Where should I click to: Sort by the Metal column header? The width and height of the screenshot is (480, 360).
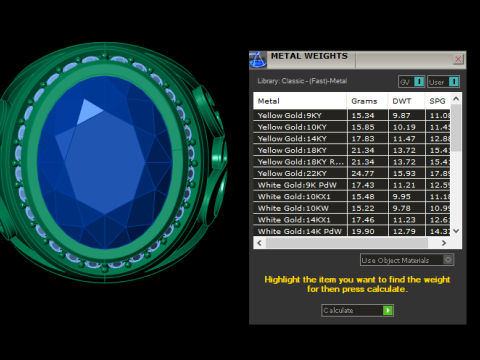(300, 101)
